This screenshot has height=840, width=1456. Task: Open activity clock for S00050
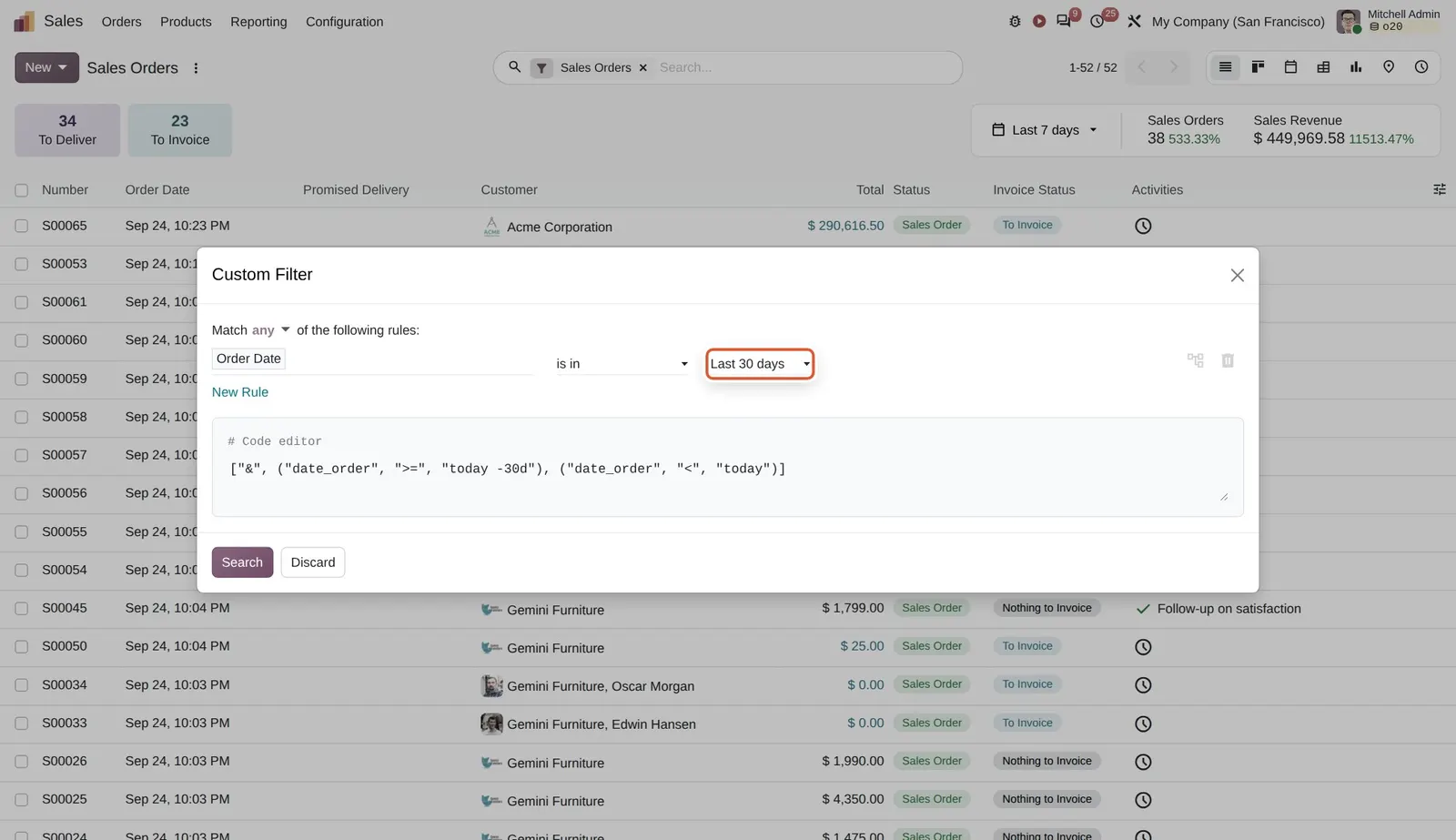(x=1143, y=647)
